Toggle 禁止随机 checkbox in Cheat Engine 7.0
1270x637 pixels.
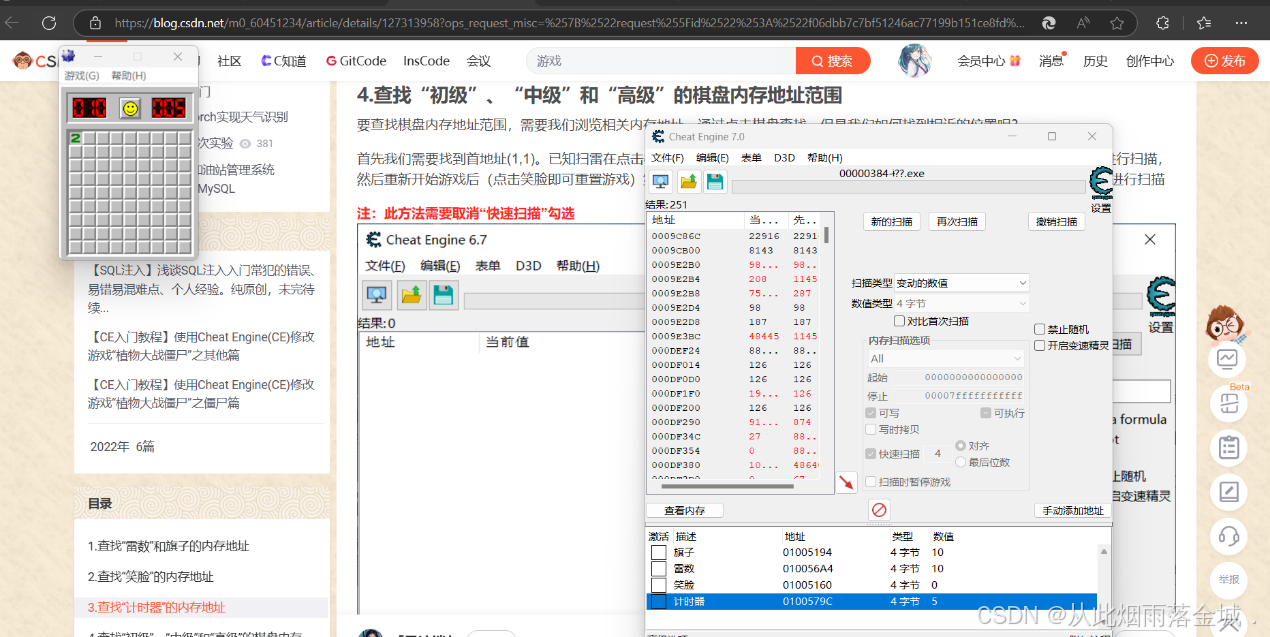point(1039,329)
